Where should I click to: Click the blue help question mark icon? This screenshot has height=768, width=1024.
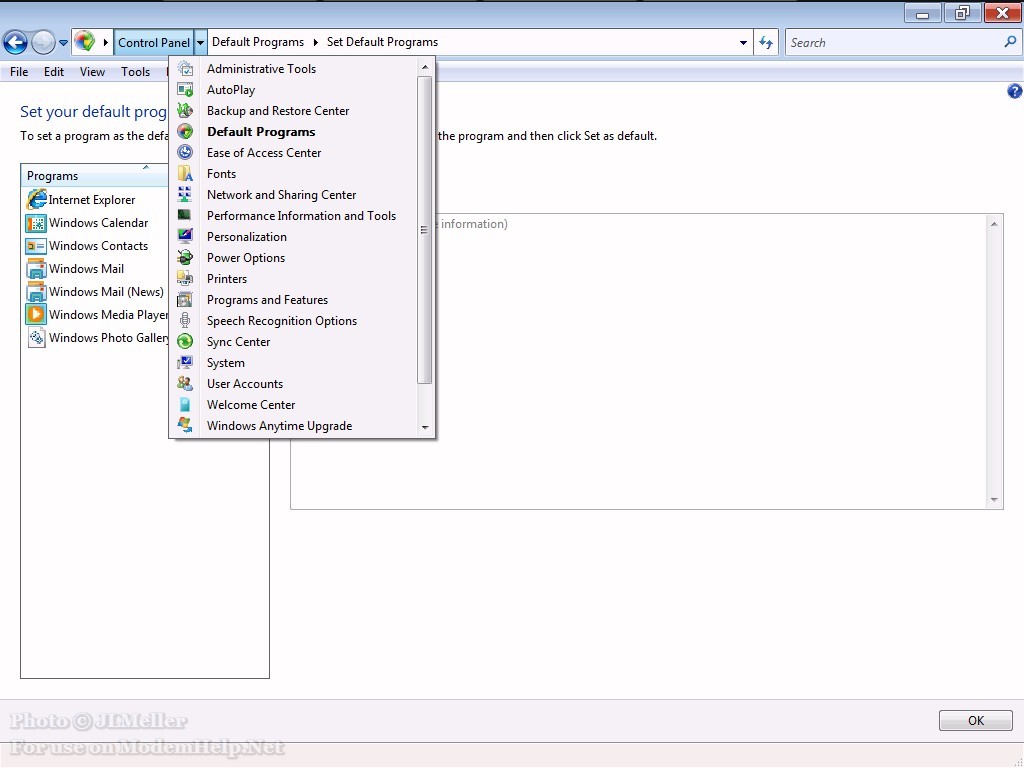[x=1014, y=91]
